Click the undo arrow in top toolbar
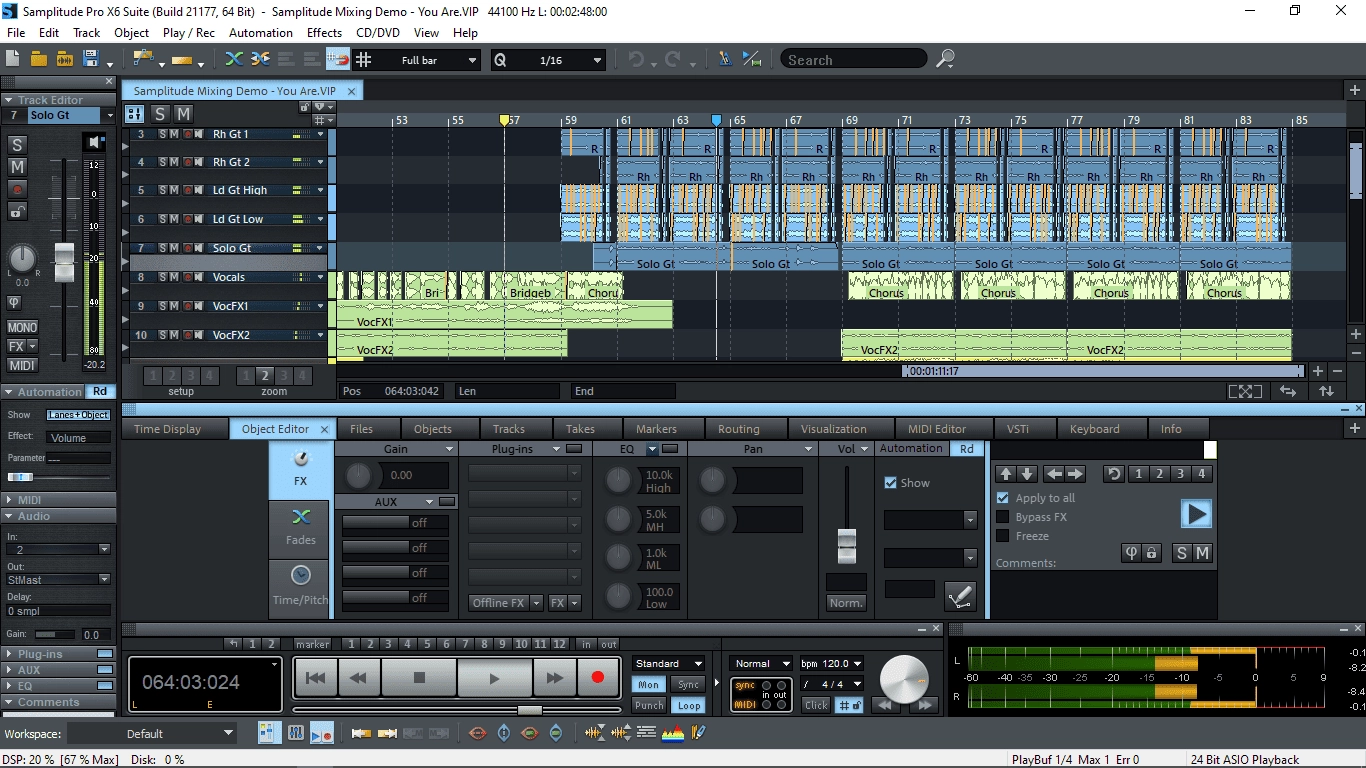This screenshot has height=768, width=1366. point(635,60)
